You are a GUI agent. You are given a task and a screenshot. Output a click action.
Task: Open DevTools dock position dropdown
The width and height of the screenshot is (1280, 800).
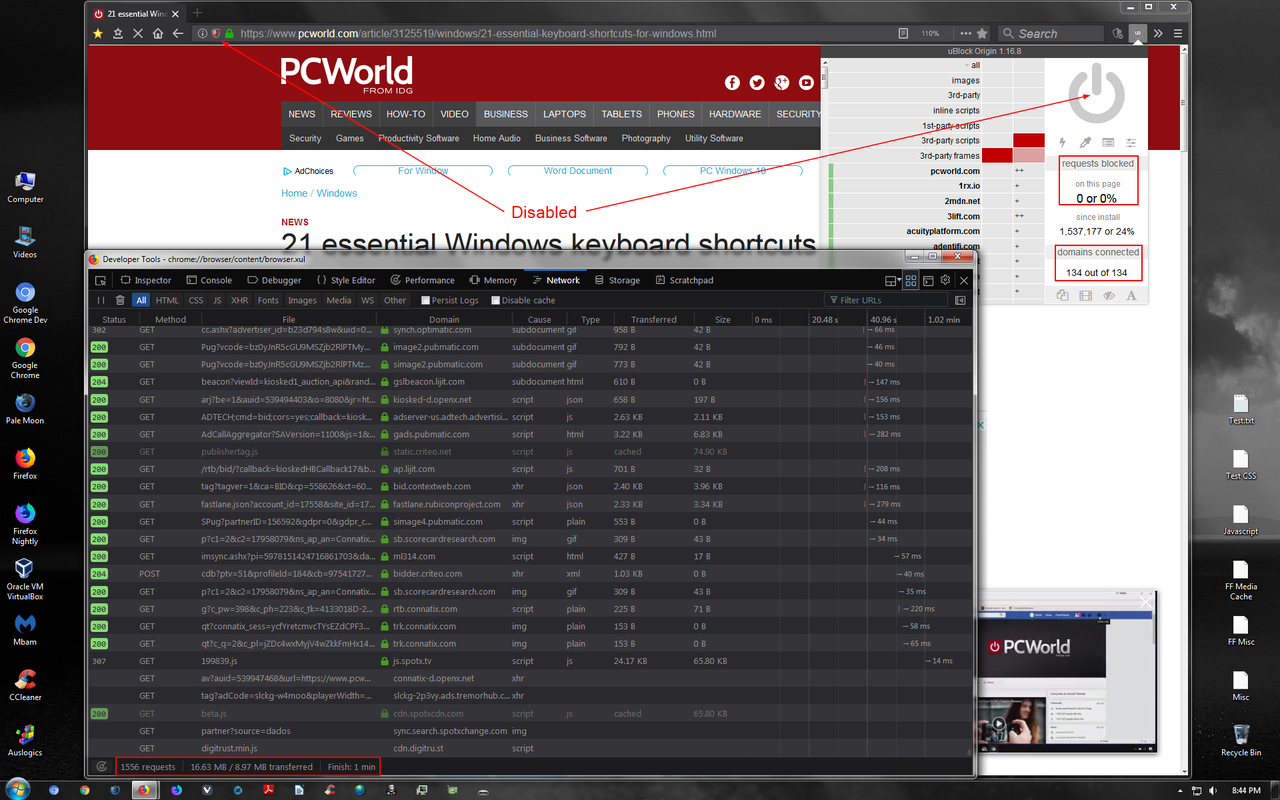pyautogui.click(x=892, y=281)
